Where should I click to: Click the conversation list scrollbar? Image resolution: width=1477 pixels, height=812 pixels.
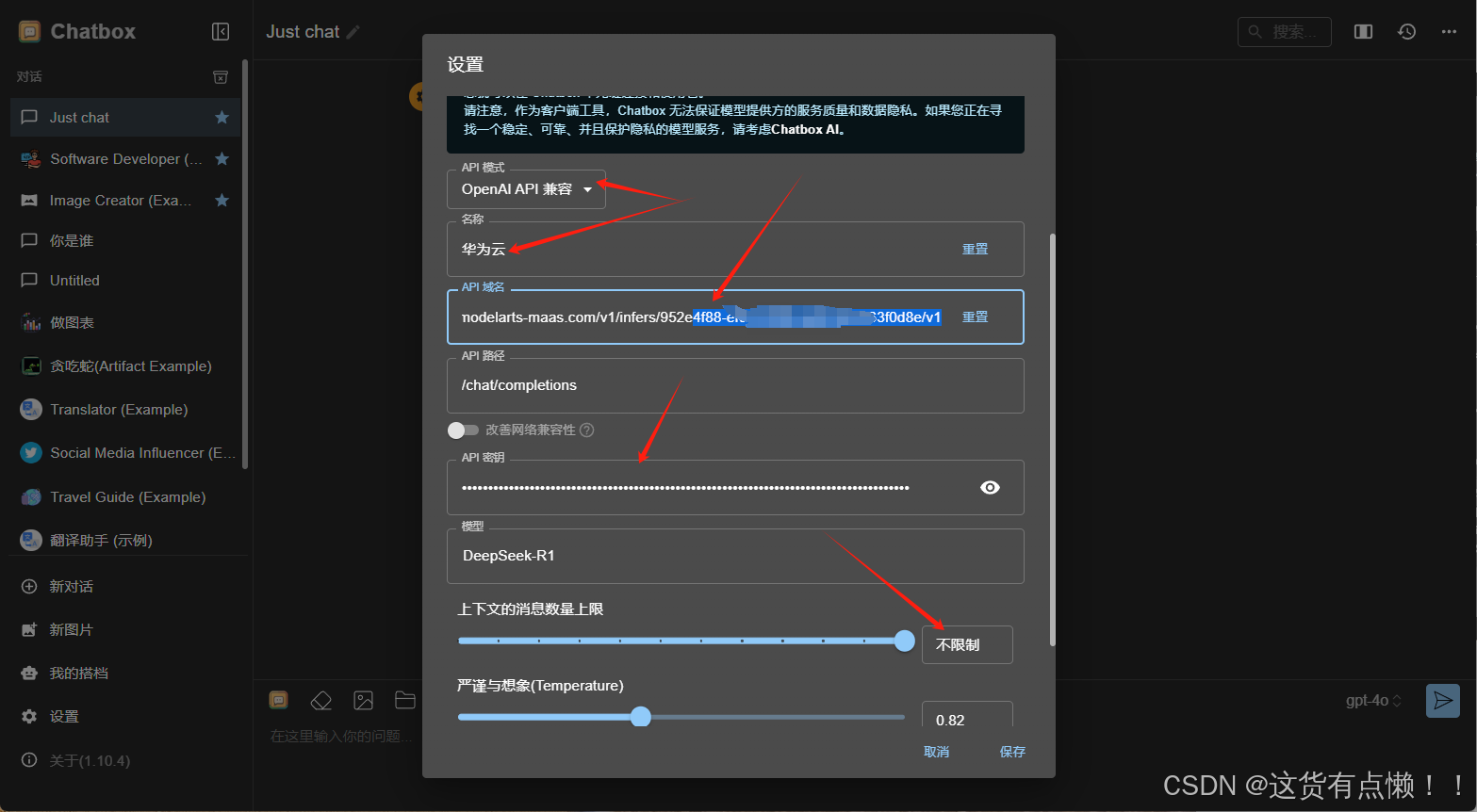[x=245, y=264]
